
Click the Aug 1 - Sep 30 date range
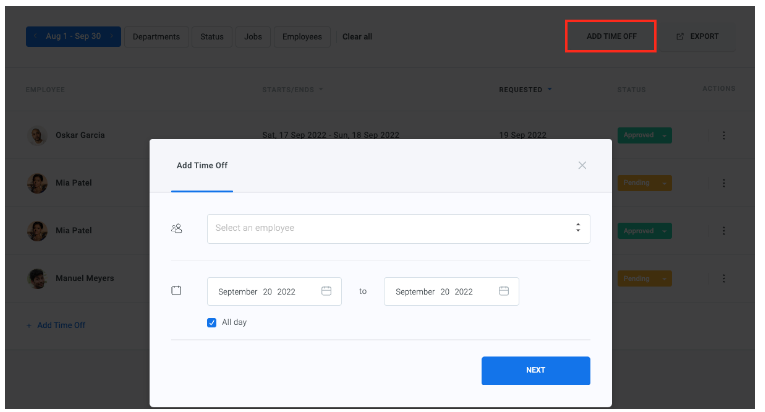(73, 36)
